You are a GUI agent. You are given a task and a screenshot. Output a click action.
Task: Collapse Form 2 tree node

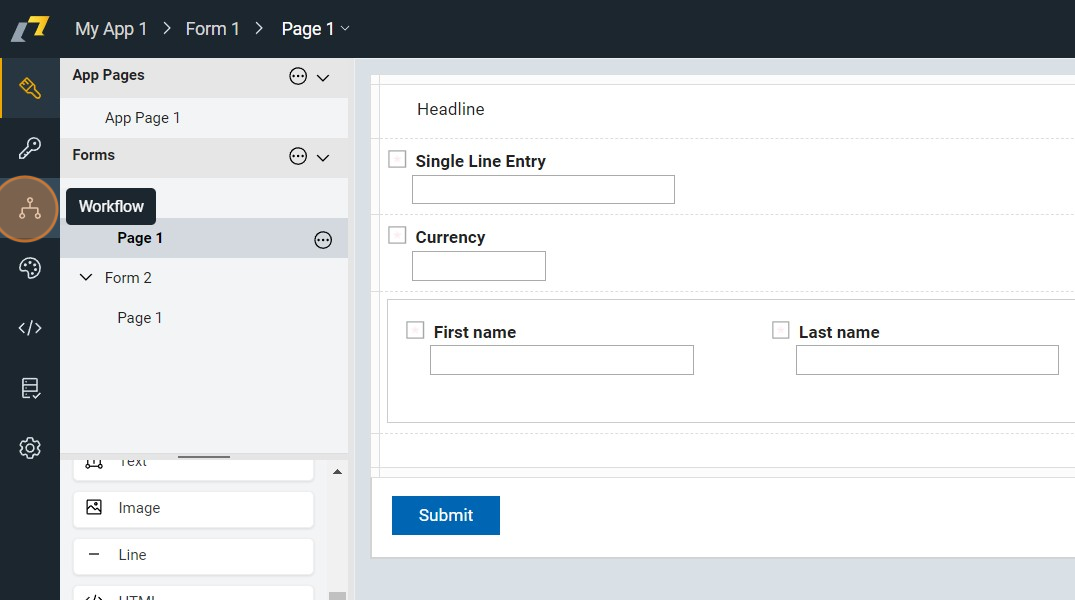coord(86,278)
